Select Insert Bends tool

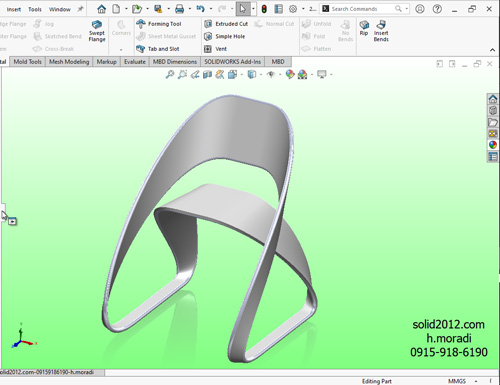381,31
